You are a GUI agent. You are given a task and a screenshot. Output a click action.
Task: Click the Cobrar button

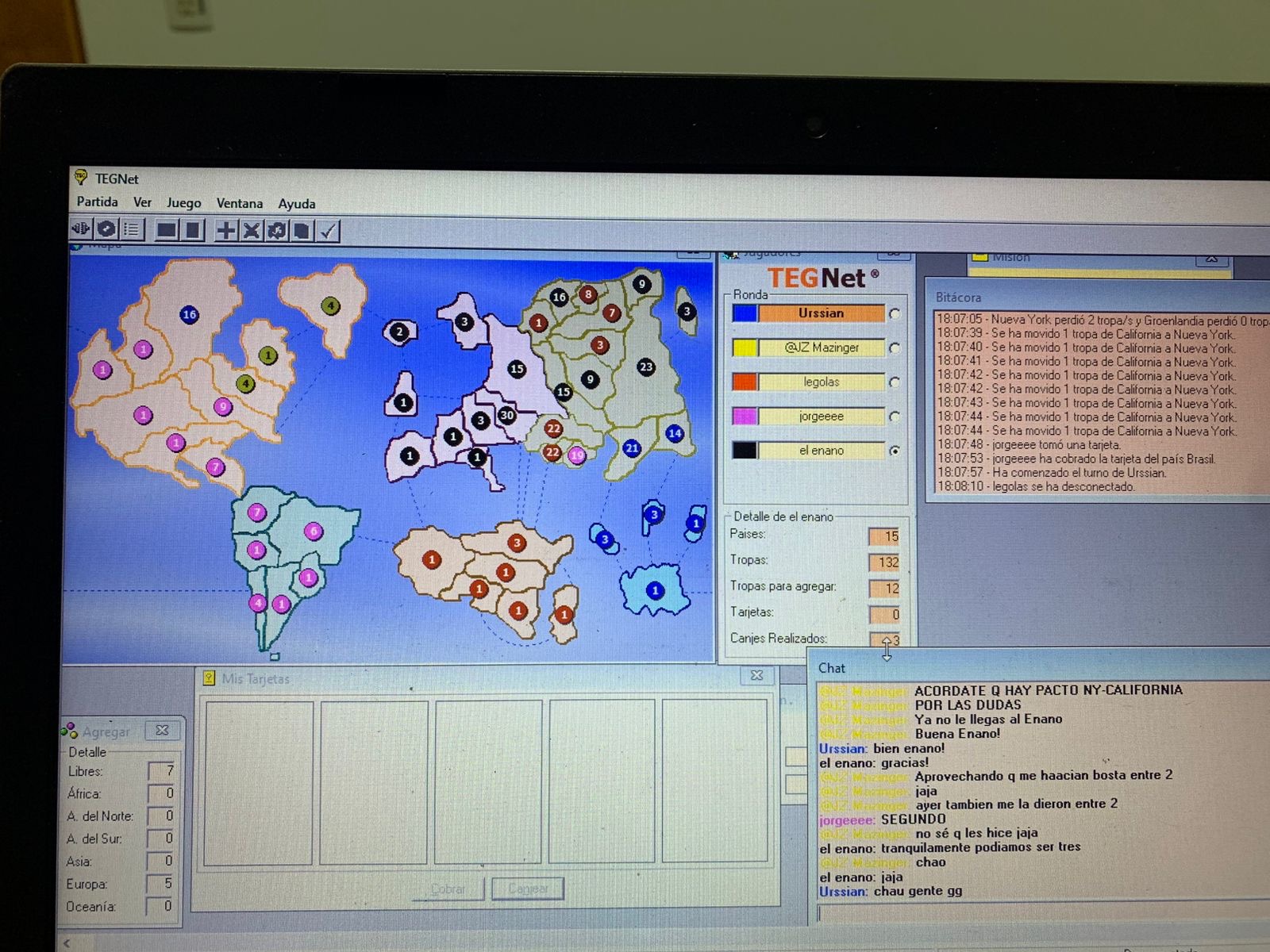tap(448, 889)
